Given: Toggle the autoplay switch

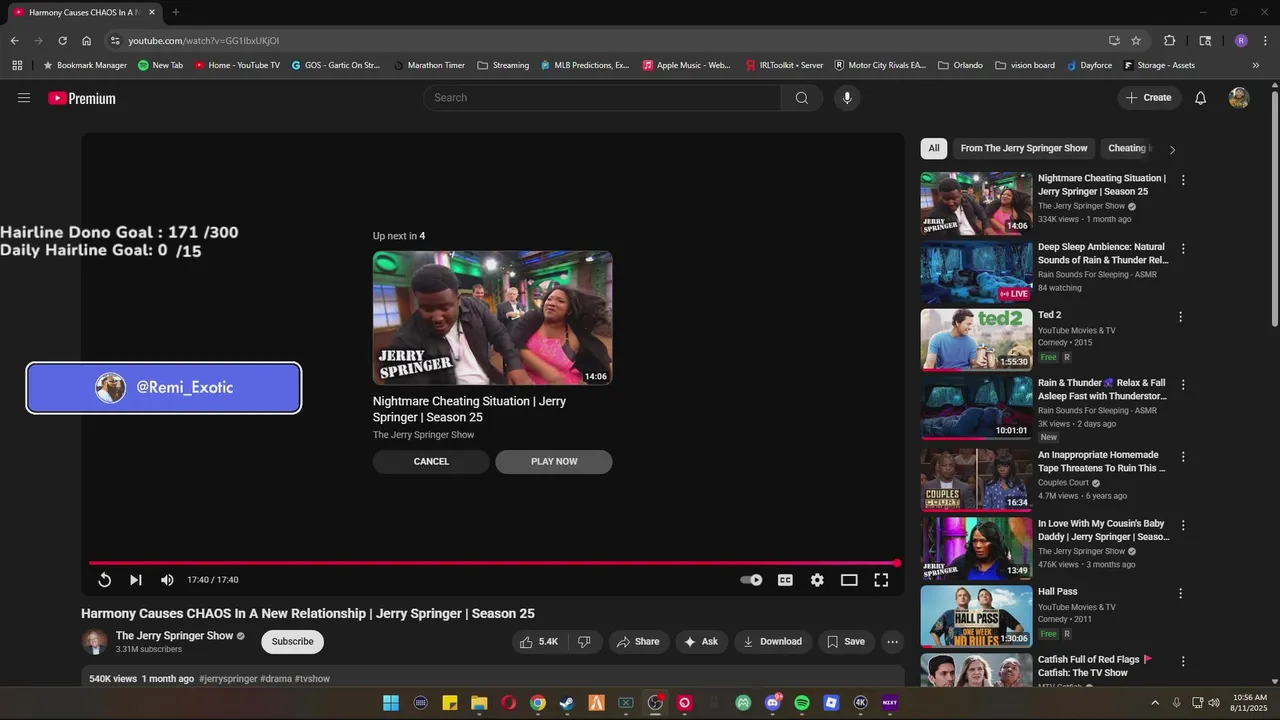Looking at the screenshot, I should tap(751, 580).
